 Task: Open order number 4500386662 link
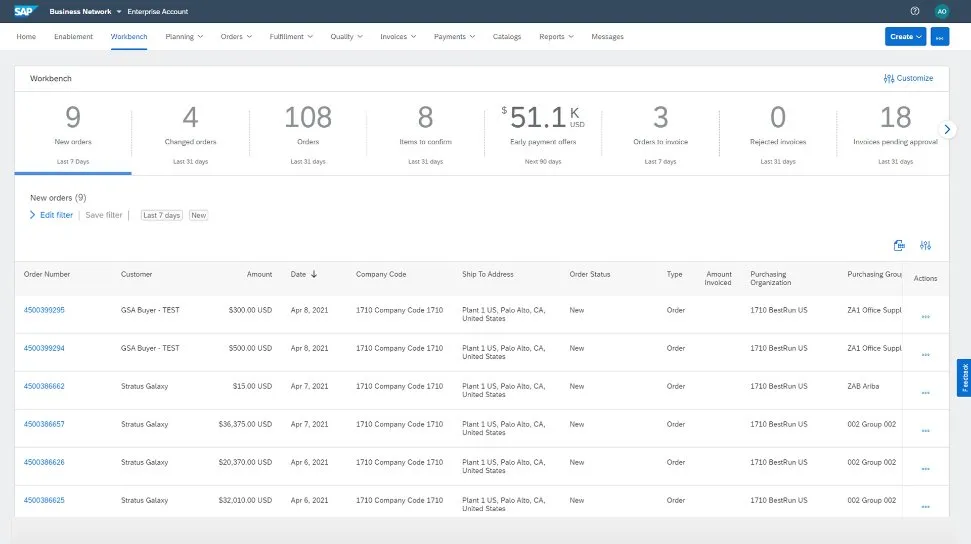[44, 386]
